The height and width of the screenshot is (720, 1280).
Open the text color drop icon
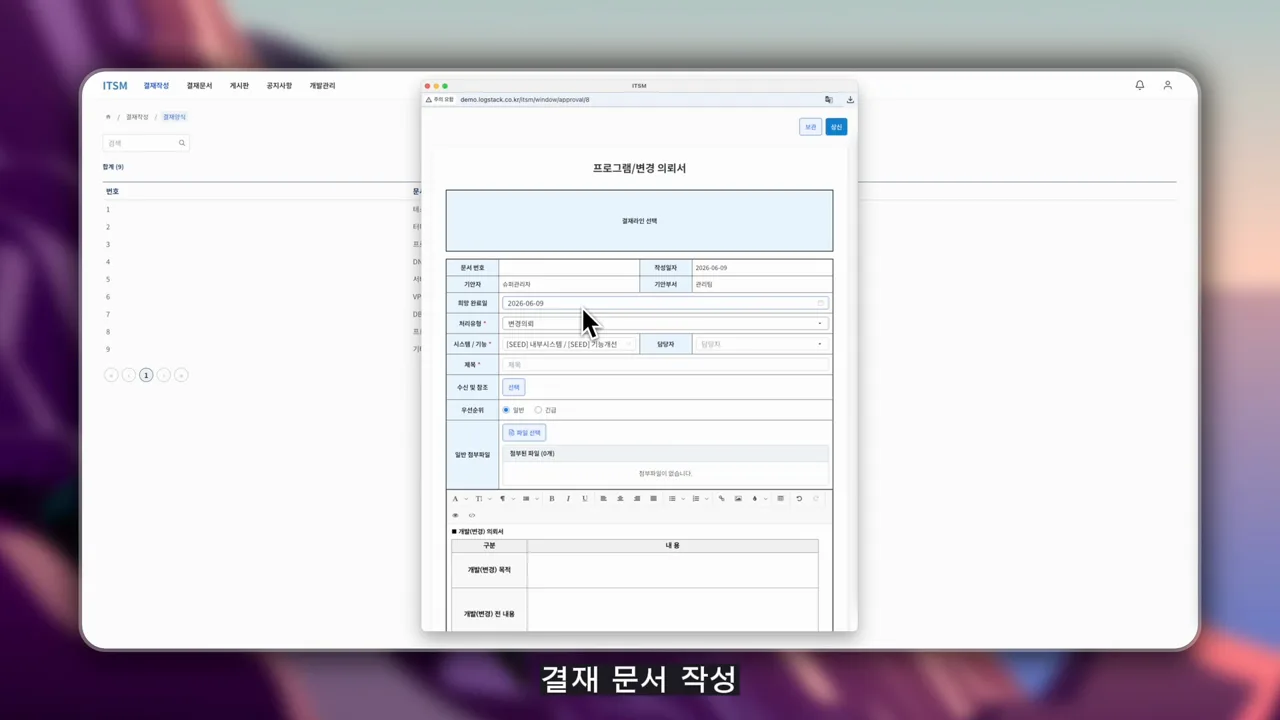click(754, 498)
